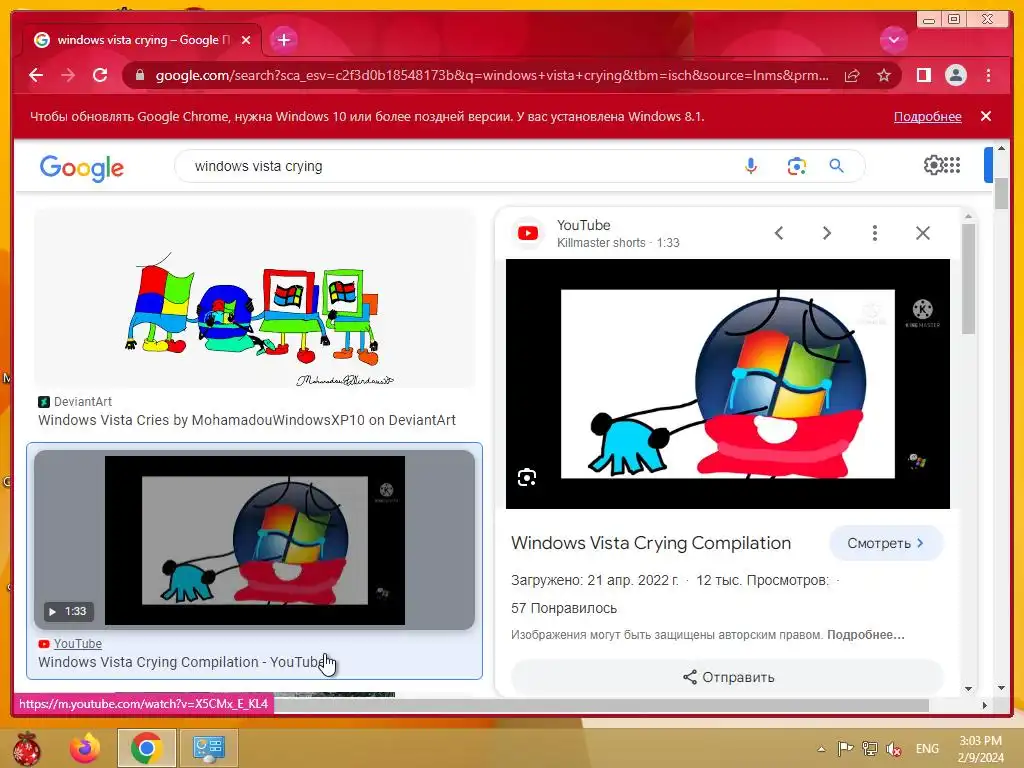Image resolution: width=1024 pixels, height=768 pixels.
Task: Open Google apps grid
Action: 952,165
